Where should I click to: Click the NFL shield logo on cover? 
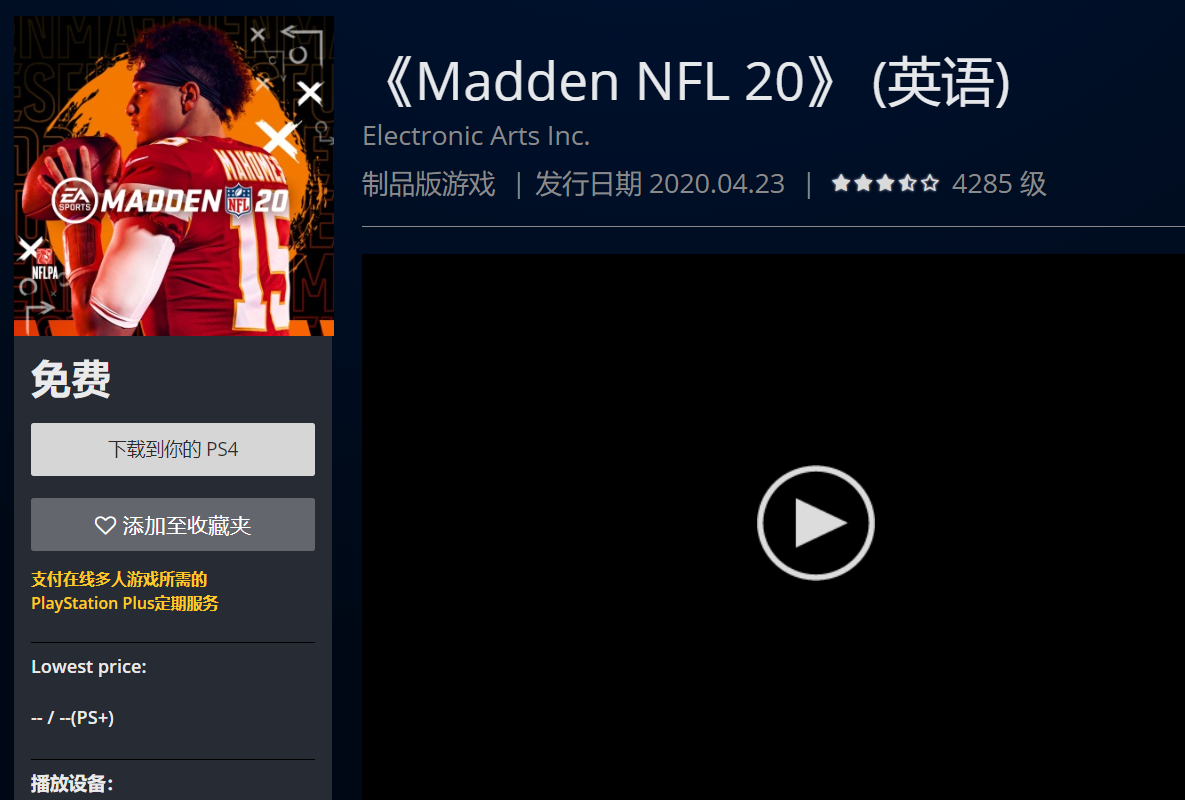[x=238, y=200]
